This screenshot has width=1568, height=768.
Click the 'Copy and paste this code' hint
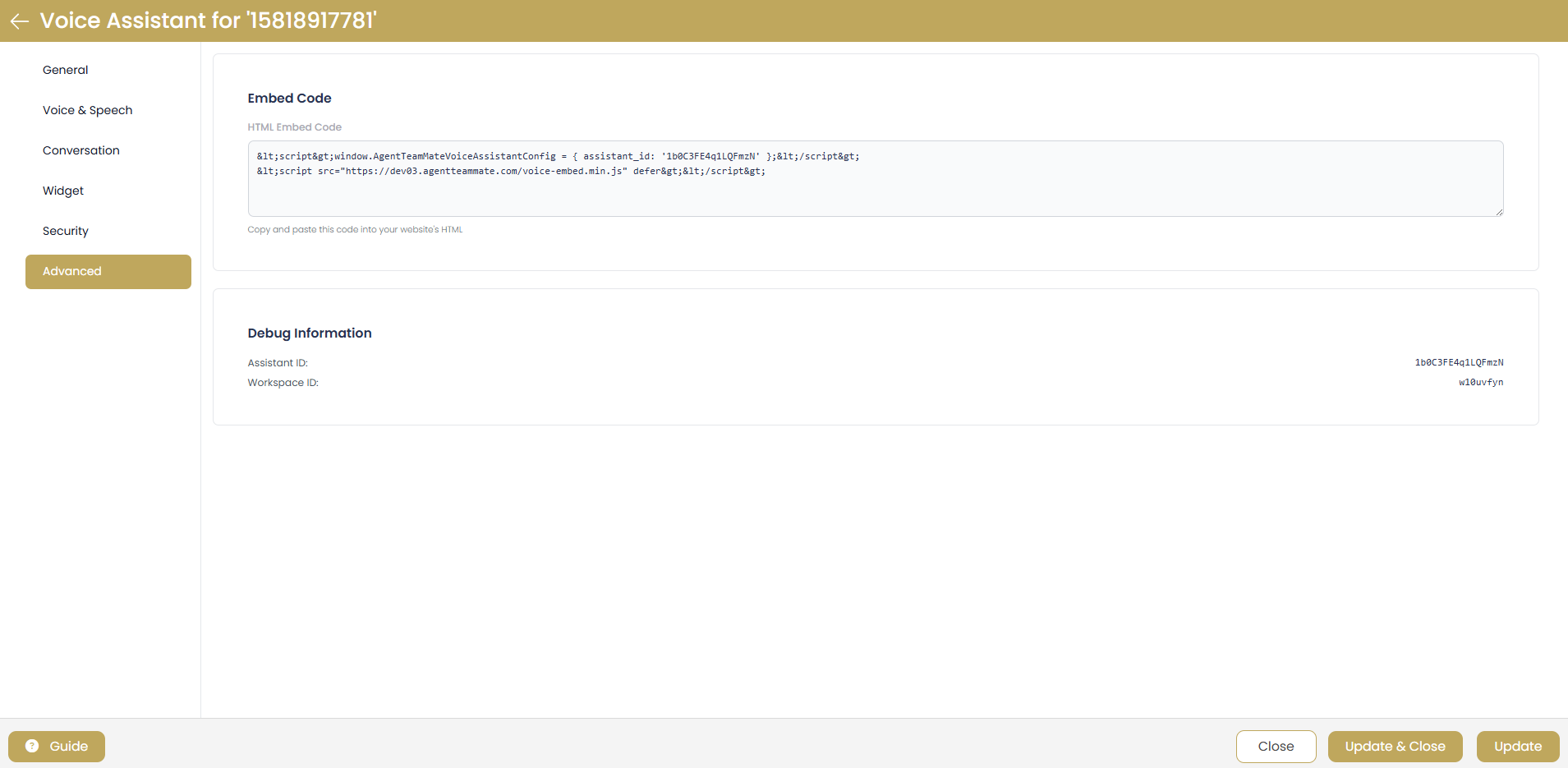(x=355, y=230)
